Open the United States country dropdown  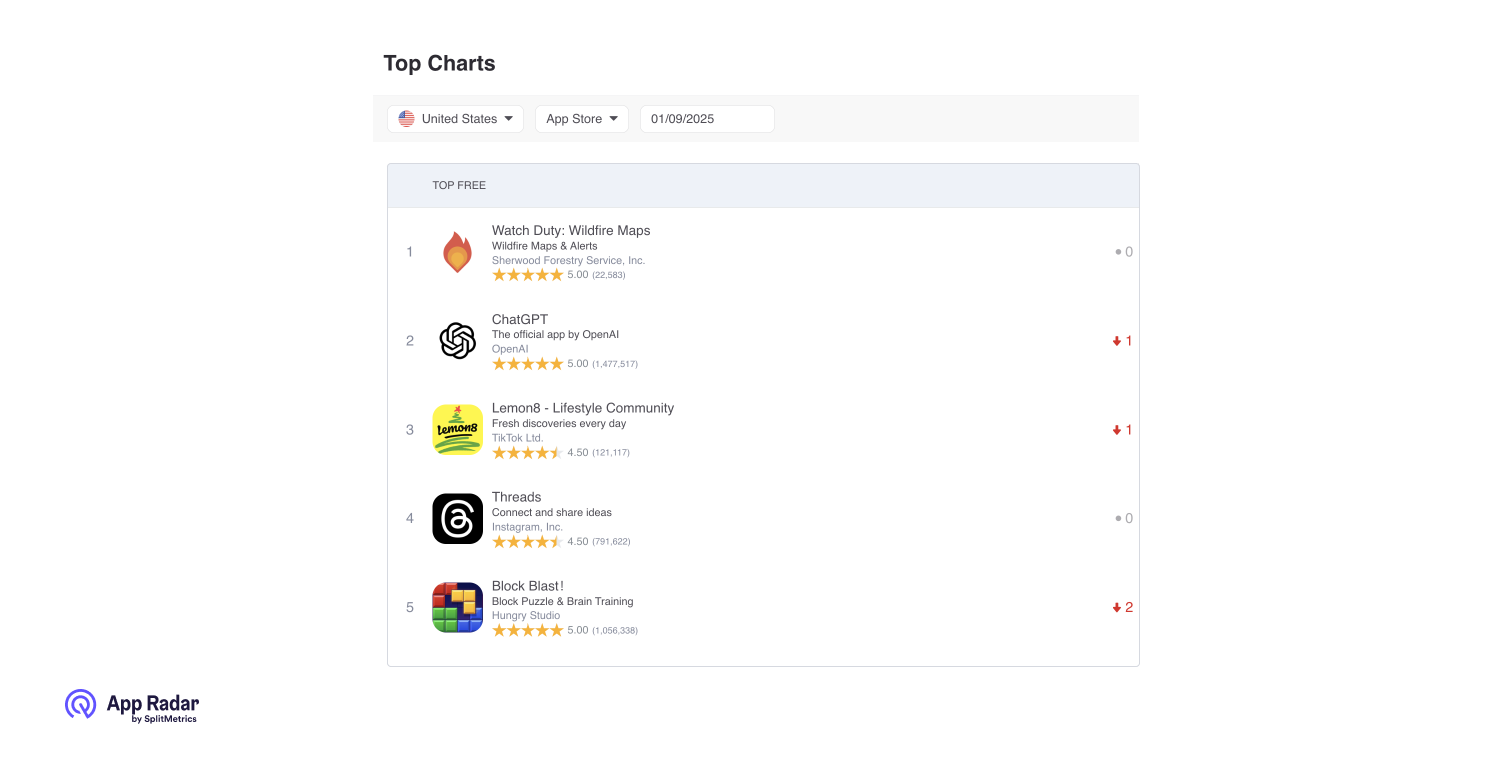[455, 118]
